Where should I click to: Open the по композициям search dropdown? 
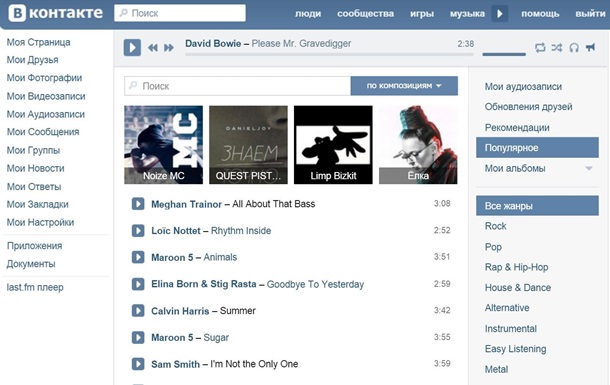click(404, 86)
